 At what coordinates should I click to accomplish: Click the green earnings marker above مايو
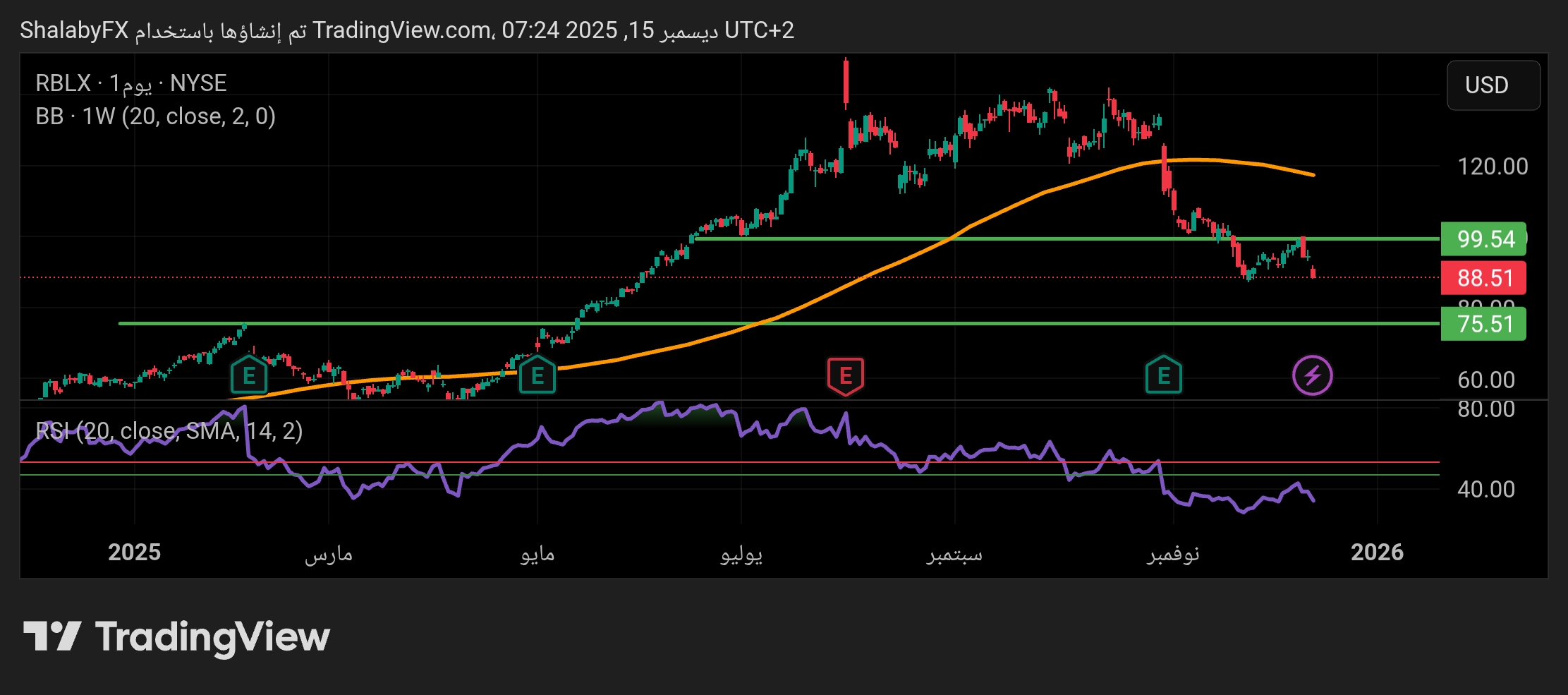pyautogui.click(x=537, y=376)
